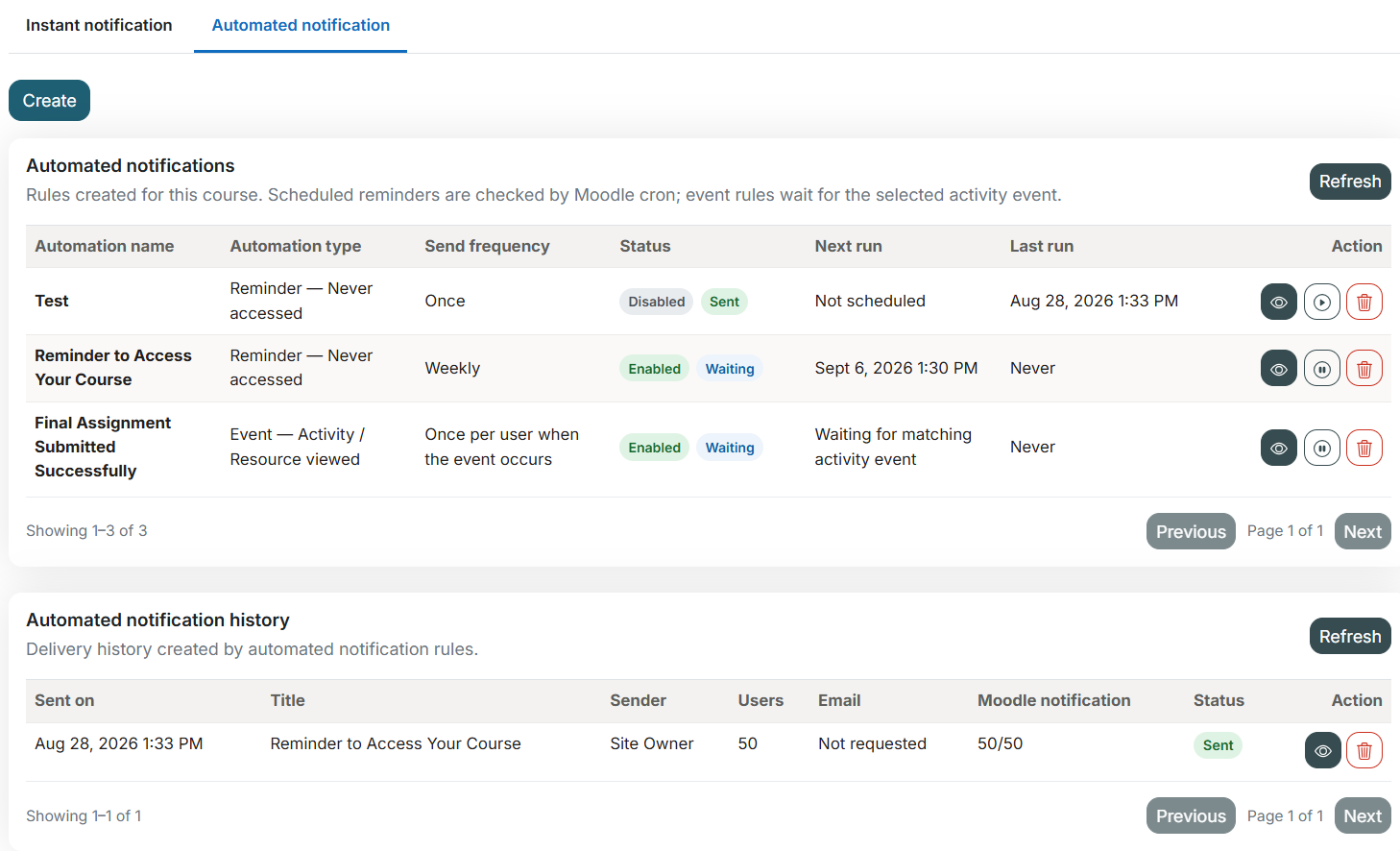Click the Sent status badge in history table
Screen dimensions: 1400x851
pos(1218,745)
